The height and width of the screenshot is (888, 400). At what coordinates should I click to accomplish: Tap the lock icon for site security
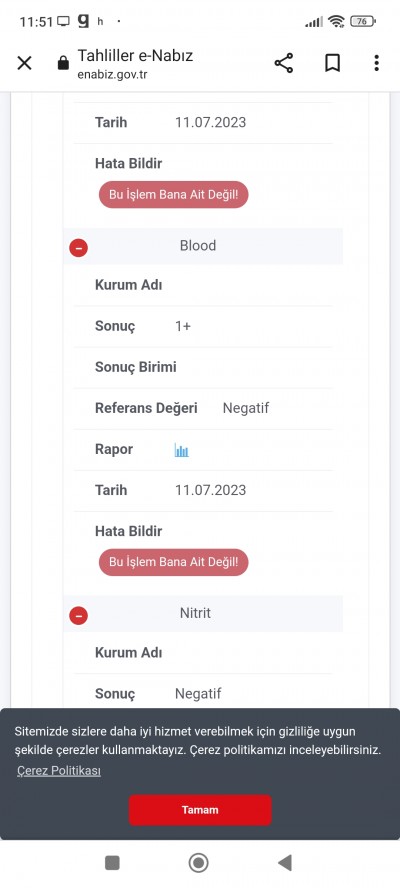click(x=63, y=63)
